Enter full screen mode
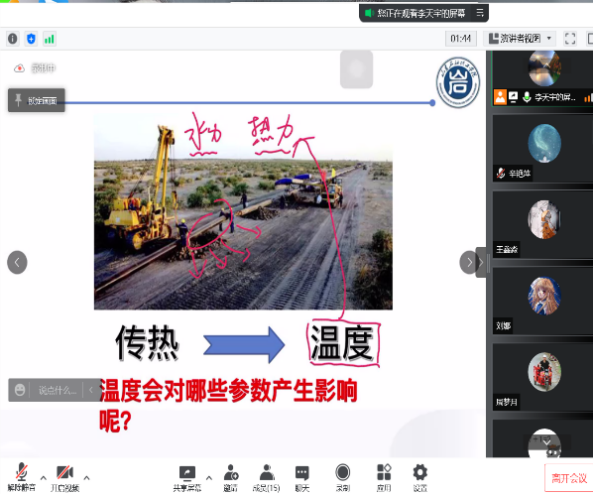The width and height of the screenshot is (593, 494). point(570,39)
